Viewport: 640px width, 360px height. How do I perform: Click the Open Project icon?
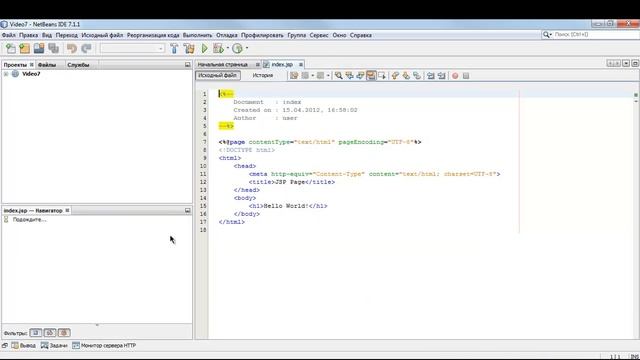point(39,49)
